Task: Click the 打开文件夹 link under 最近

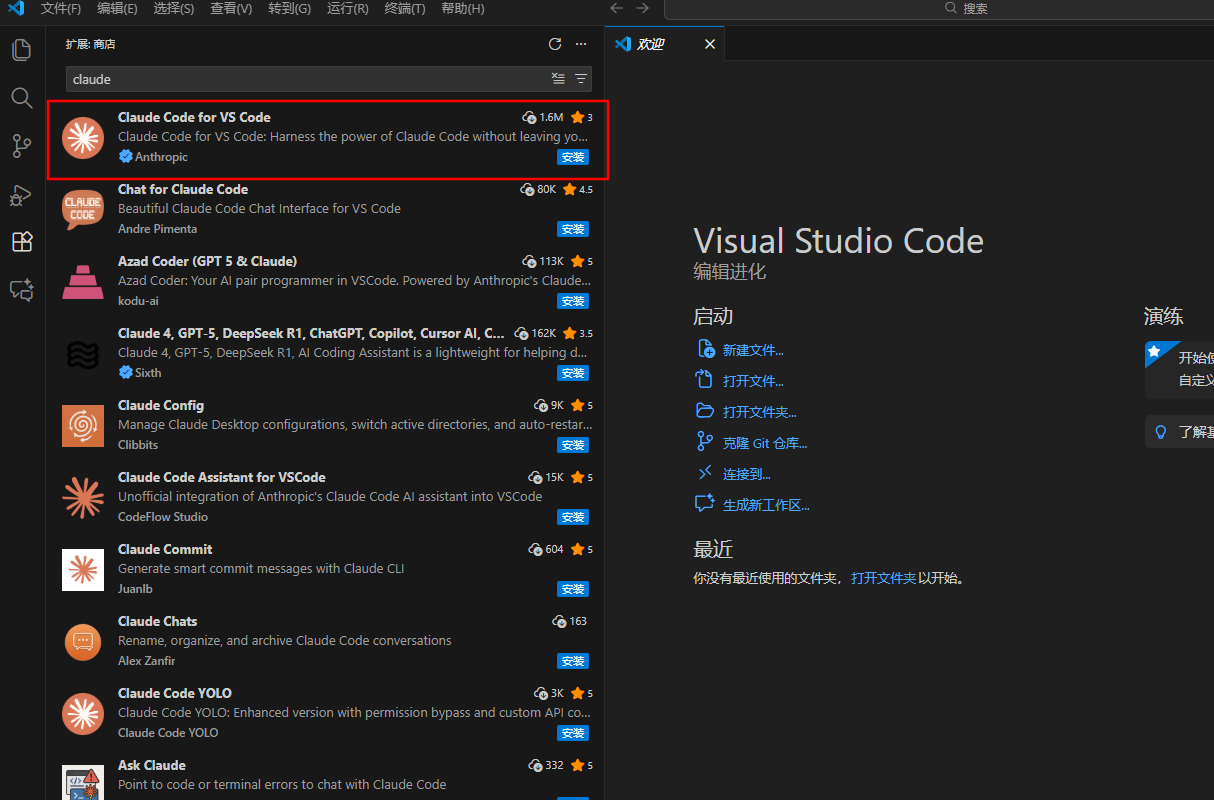Action: [x=883, y=578]
